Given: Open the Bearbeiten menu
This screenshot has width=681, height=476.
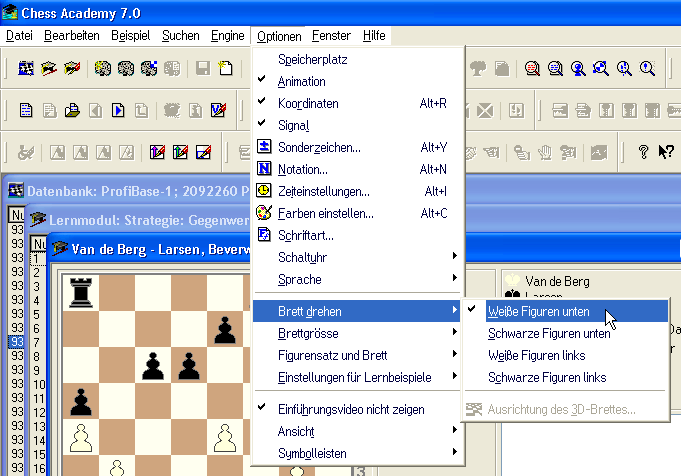Looking at the screenshot, I should pos(72,36).
